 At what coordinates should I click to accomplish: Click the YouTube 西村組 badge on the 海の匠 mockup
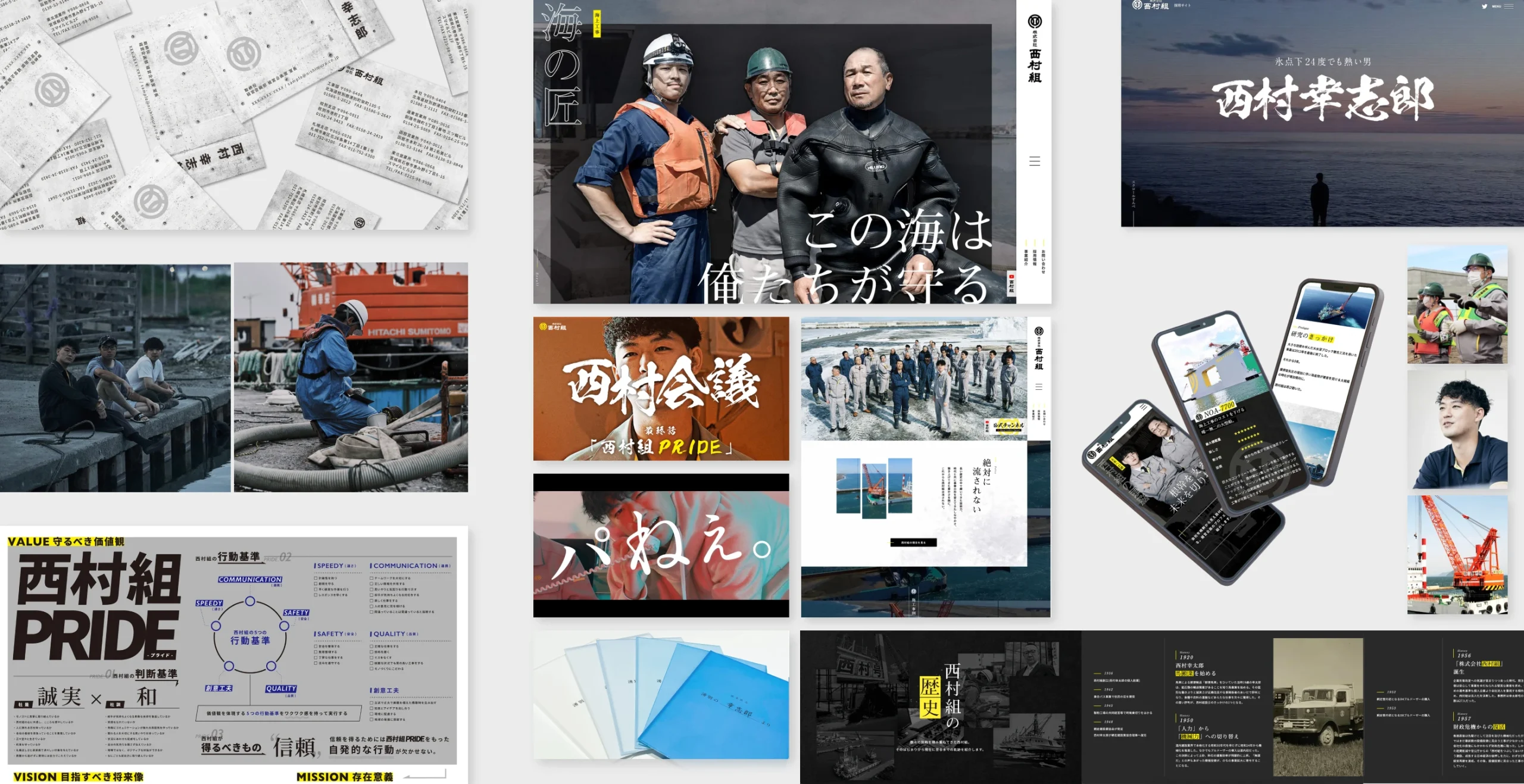[x=1011, y=283]
